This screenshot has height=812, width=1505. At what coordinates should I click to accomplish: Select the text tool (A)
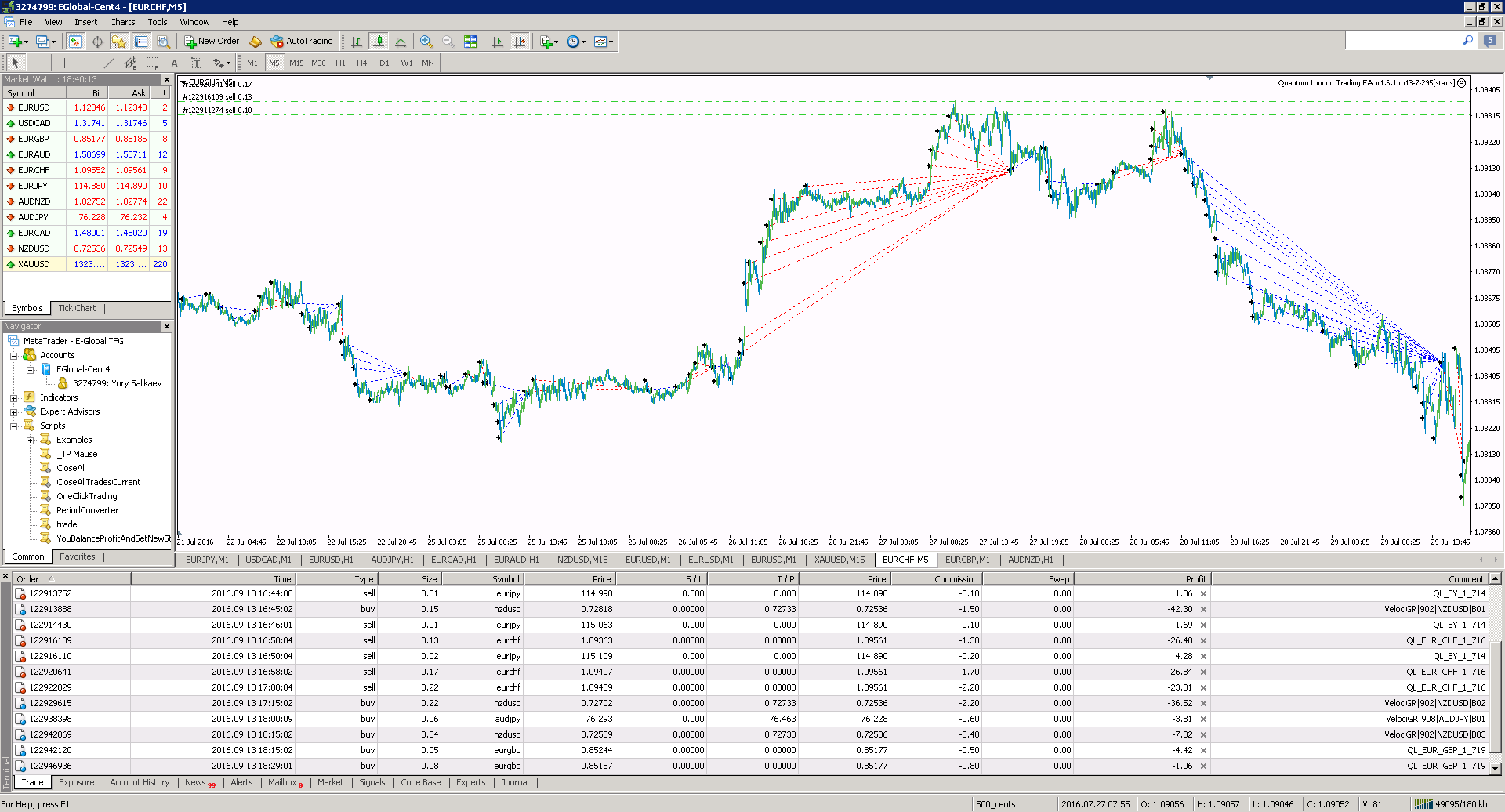pyautogui.click(x=174, y=63)
